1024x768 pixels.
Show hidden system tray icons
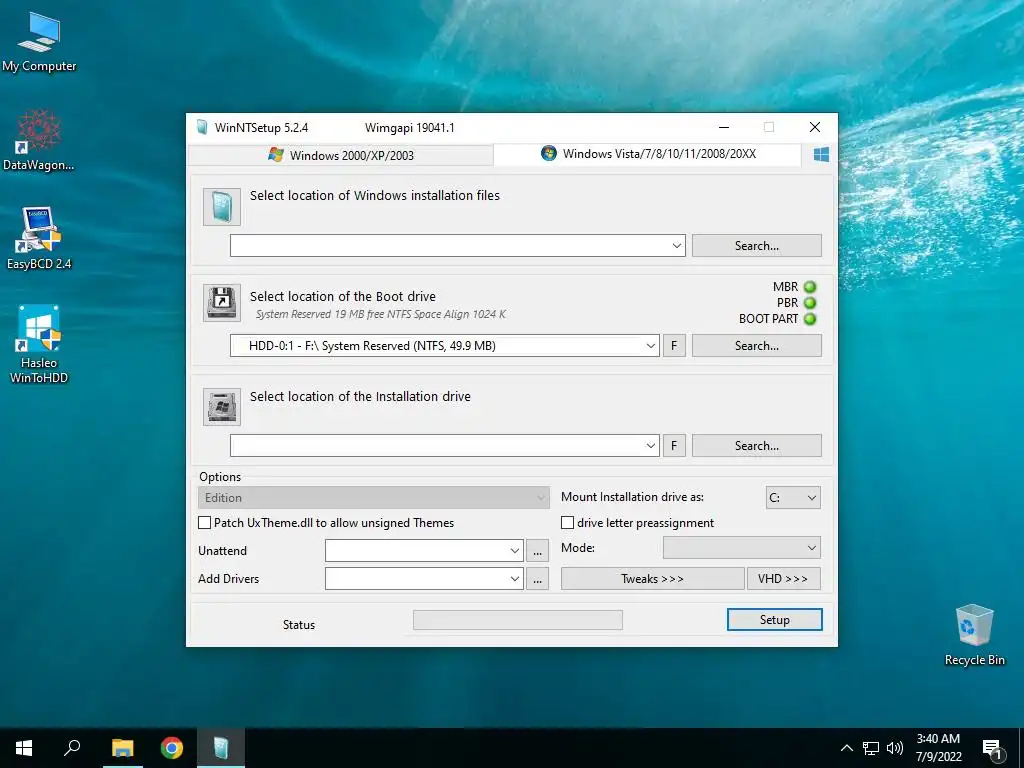[846, 748]
